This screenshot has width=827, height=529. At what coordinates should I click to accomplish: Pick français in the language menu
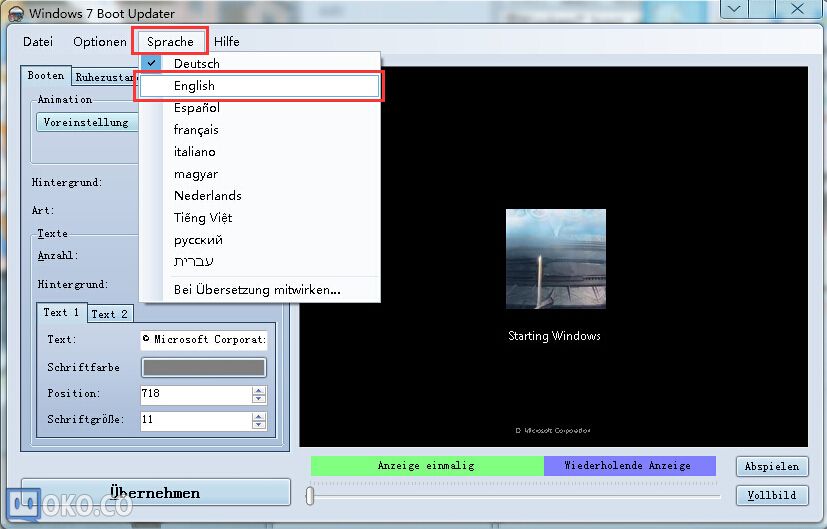pyautogui.click(x=259, y=130)
